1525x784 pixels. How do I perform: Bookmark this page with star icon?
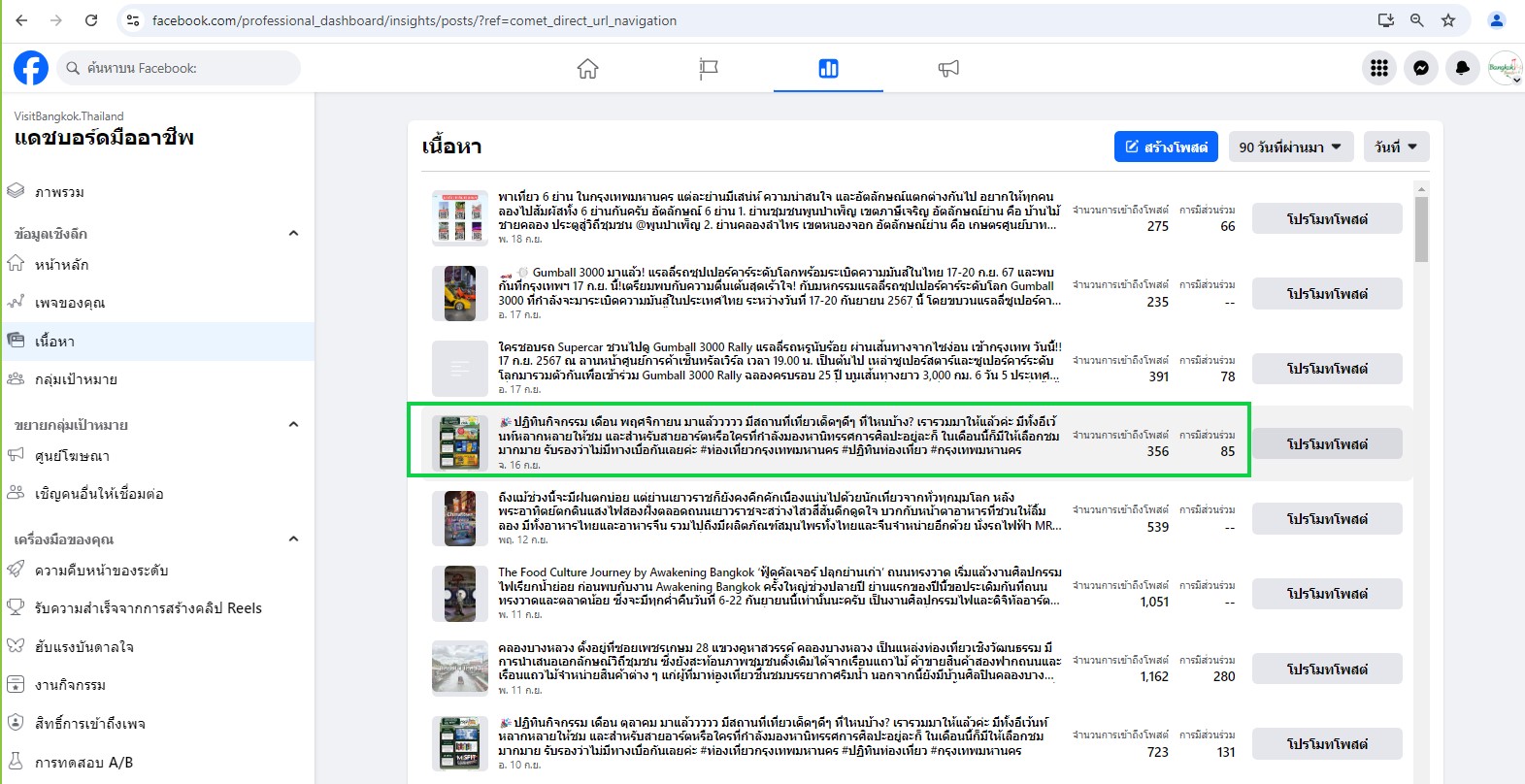click(x=1448, y=20)
